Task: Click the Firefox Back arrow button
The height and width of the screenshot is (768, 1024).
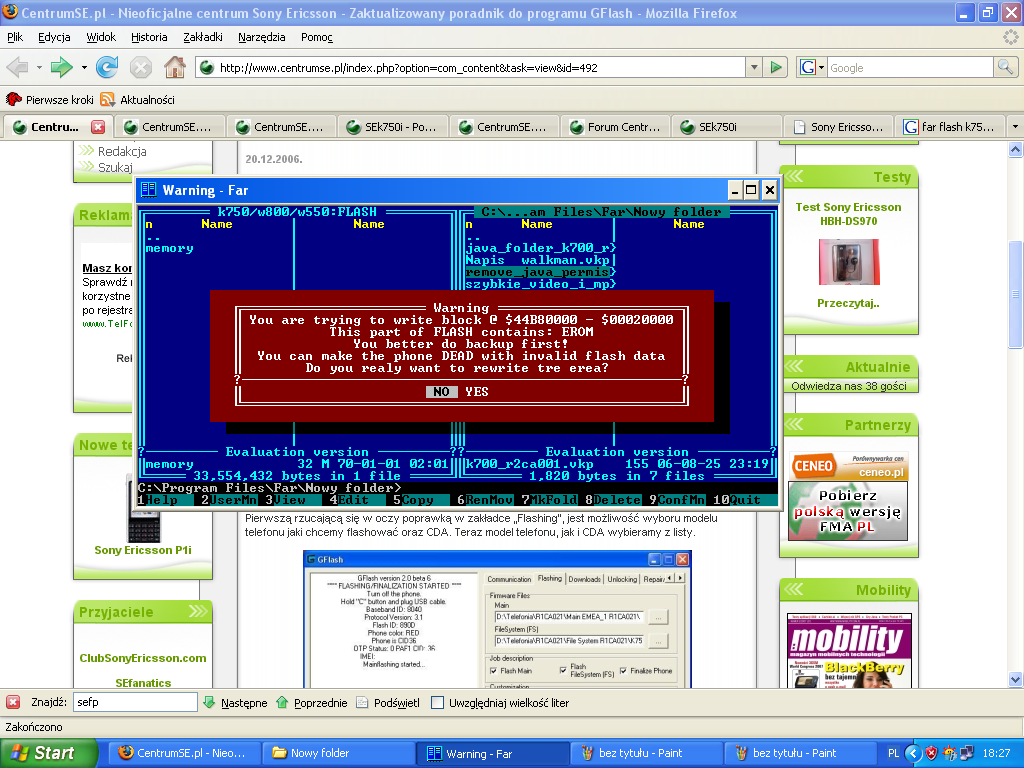Action: click(18, 67)
